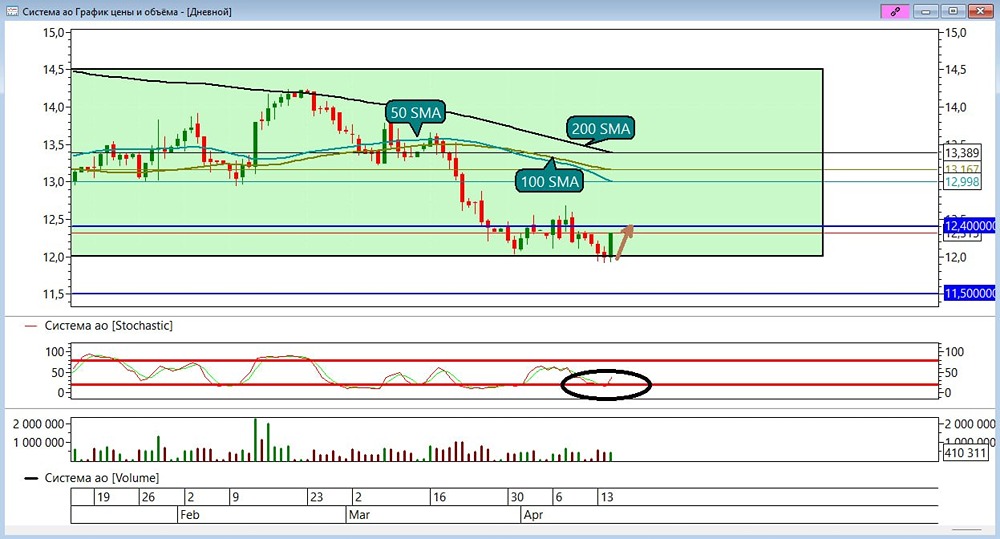The height and width of the screenshot is (539, 1000).
Task: Click date 13 on the time axis
Action: tap(607, 497)
